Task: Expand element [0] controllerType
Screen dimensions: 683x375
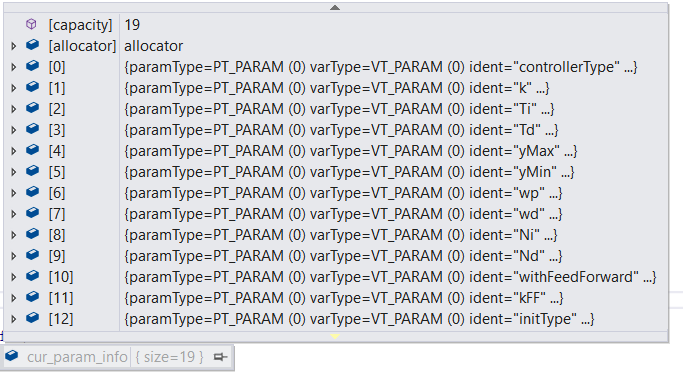Action: (14, 67)
